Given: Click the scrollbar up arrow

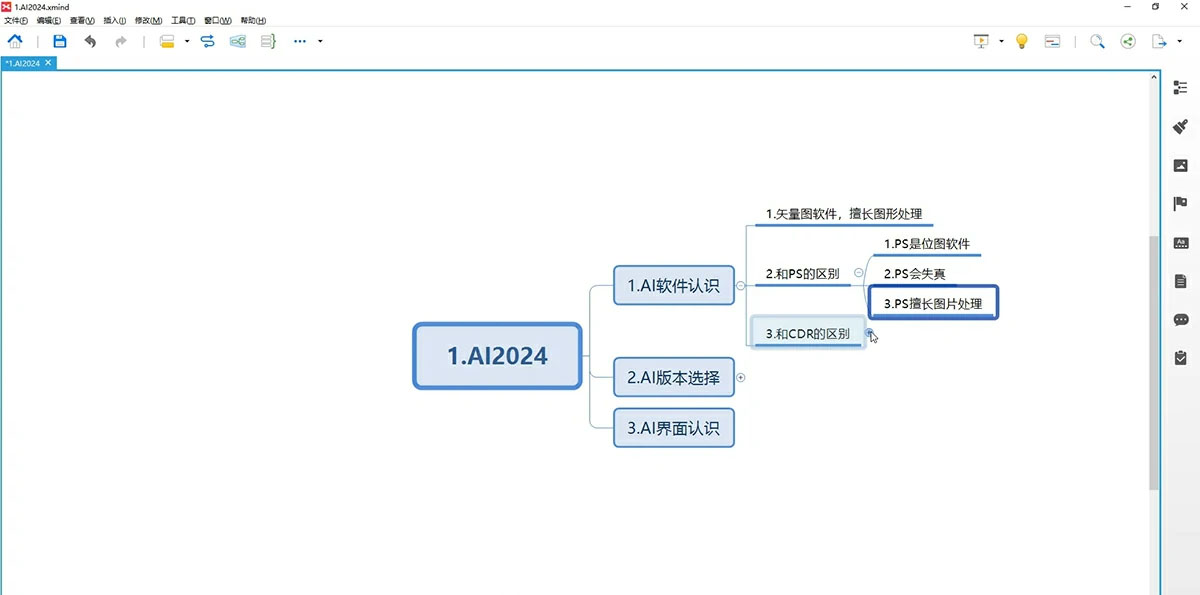Looking at the screenshot, I should coord(1154,78).
